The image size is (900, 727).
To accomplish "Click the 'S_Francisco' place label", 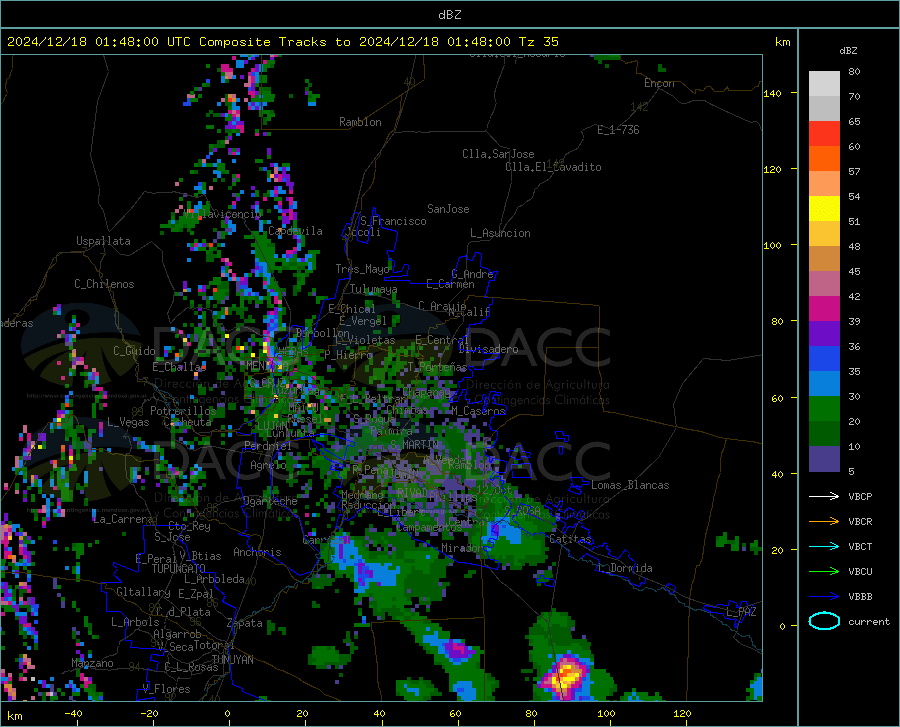I will 393,221.
